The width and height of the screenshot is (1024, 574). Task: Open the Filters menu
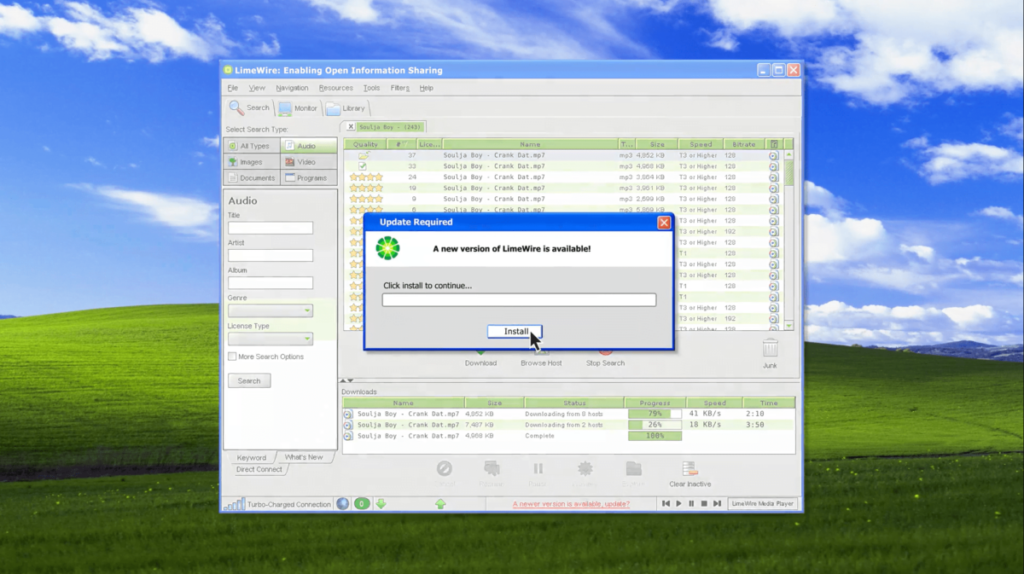400,88
